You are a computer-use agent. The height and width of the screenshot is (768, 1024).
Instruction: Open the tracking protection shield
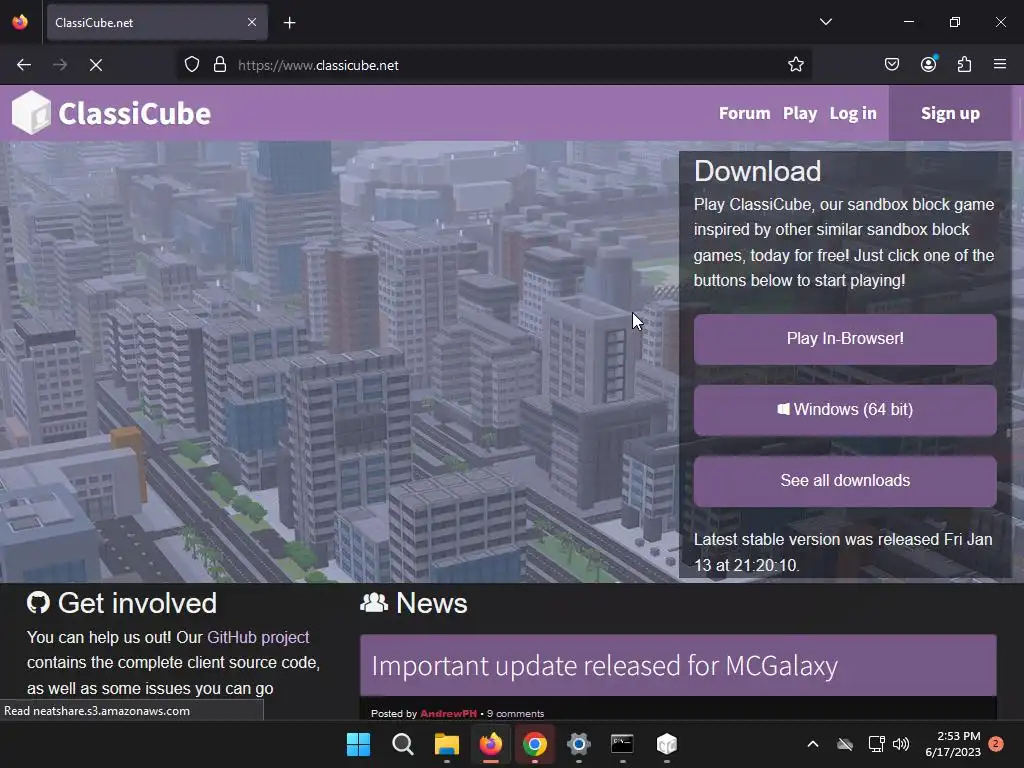(x=191, y=65)
